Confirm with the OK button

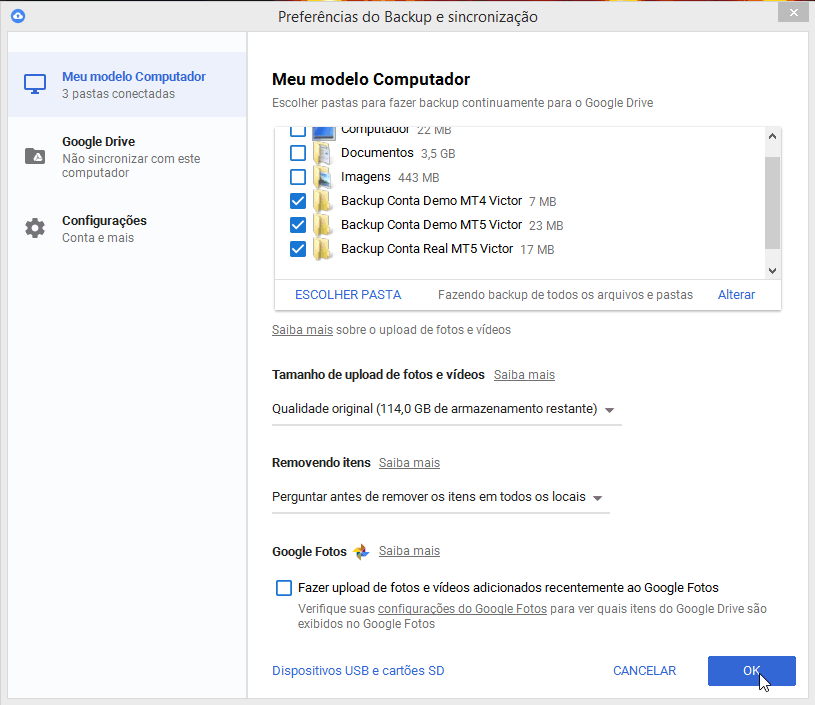tap(752, 671)
